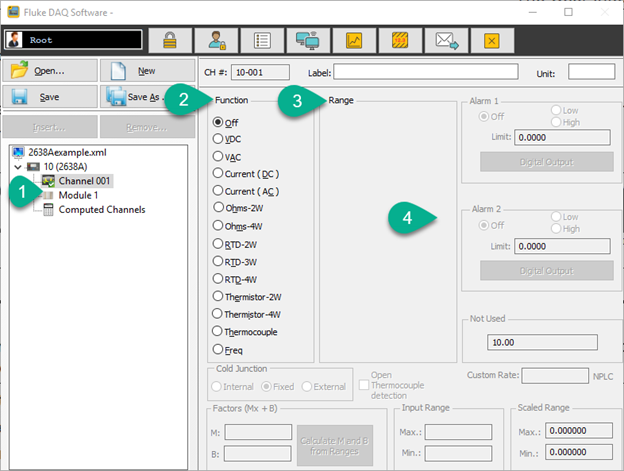Image resolution: width=624 pixels, height=471 pixels.
Task: Click Alarm 1 Digital Output button
Action: coord(546,162)
